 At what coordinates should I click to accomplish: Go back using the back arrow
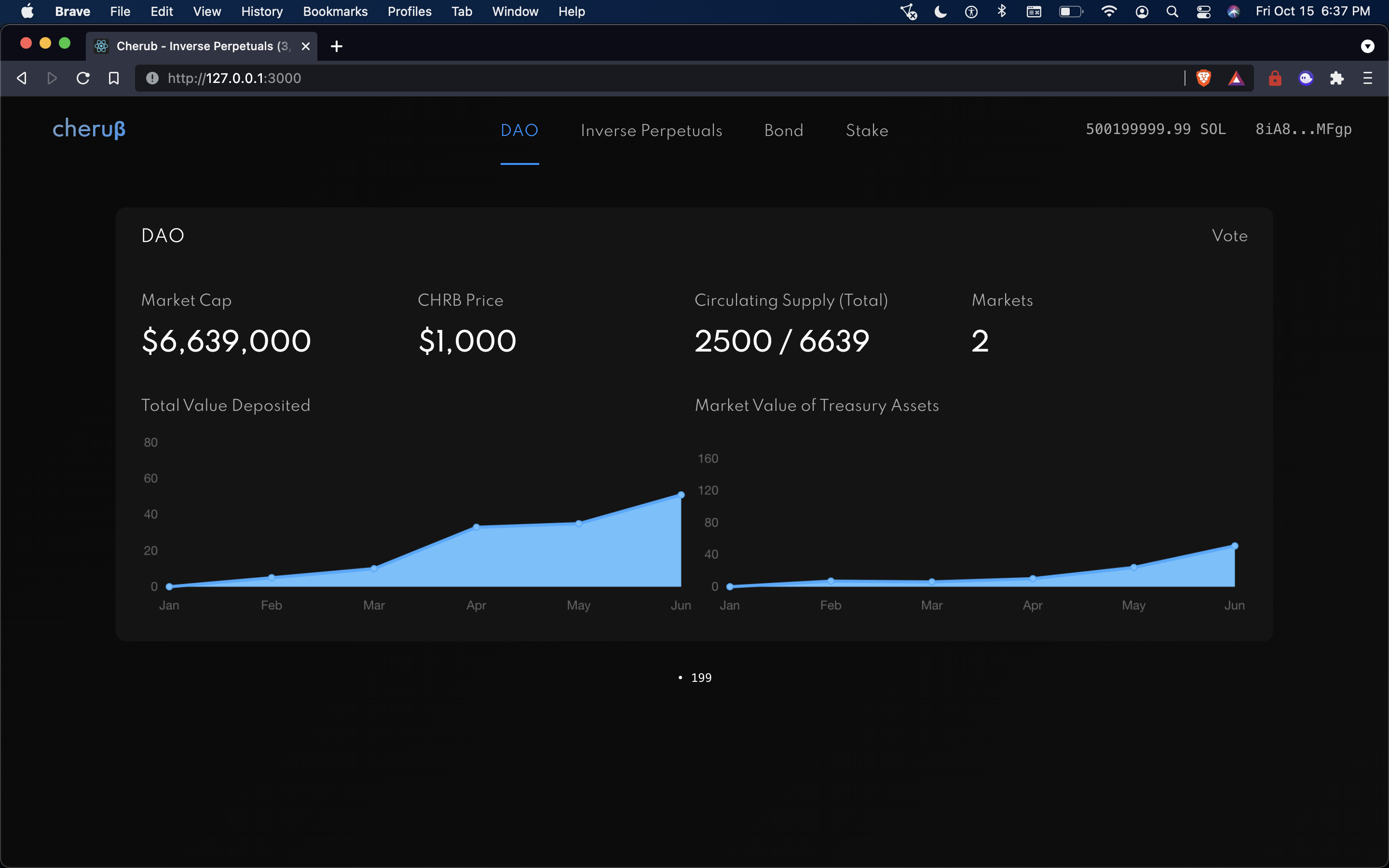point(22,78)
